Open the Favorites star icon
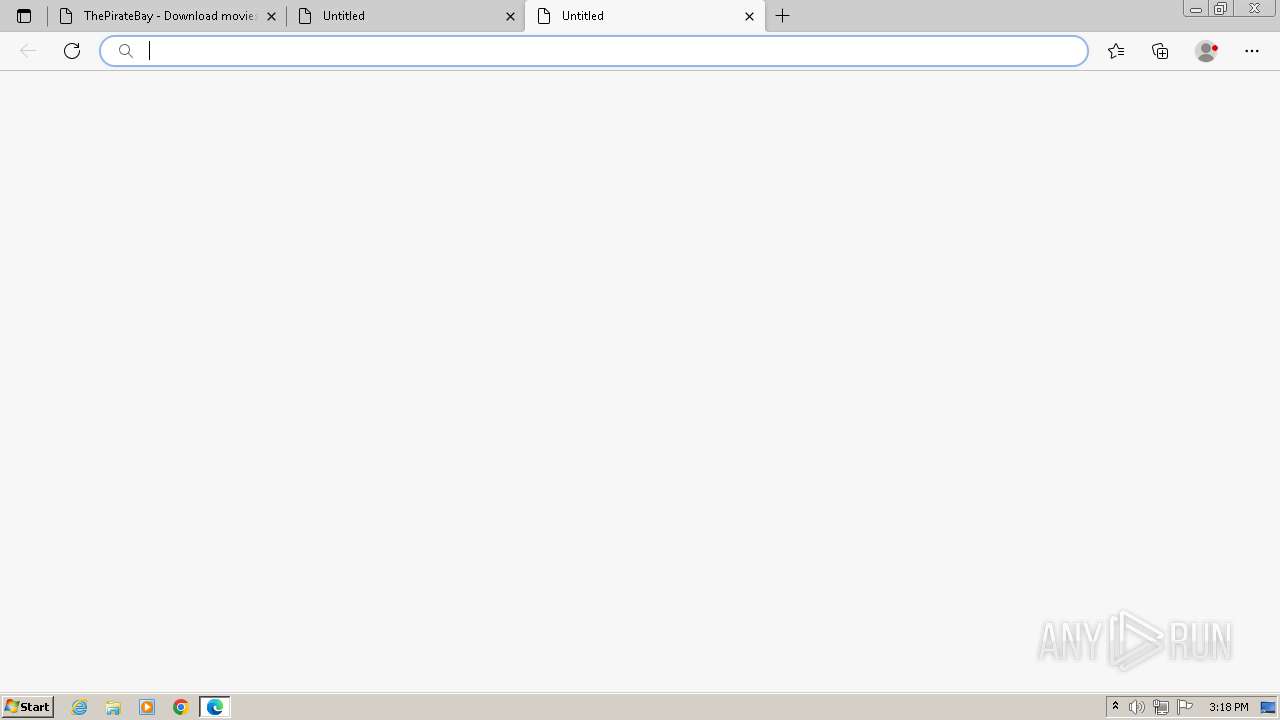The image size is (1280, 720). pos(1116,51)
